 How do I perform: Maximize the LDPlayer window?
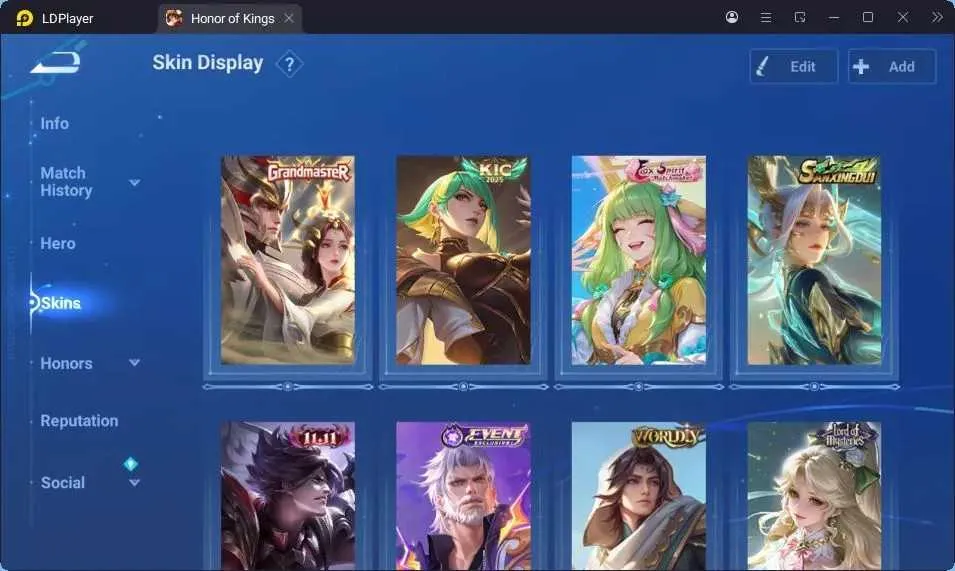pyautogui.click(x=868, y=17)
